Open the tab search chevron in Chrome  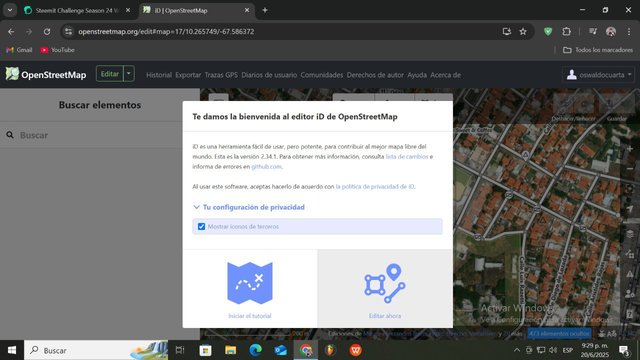(x=10, y=10)
